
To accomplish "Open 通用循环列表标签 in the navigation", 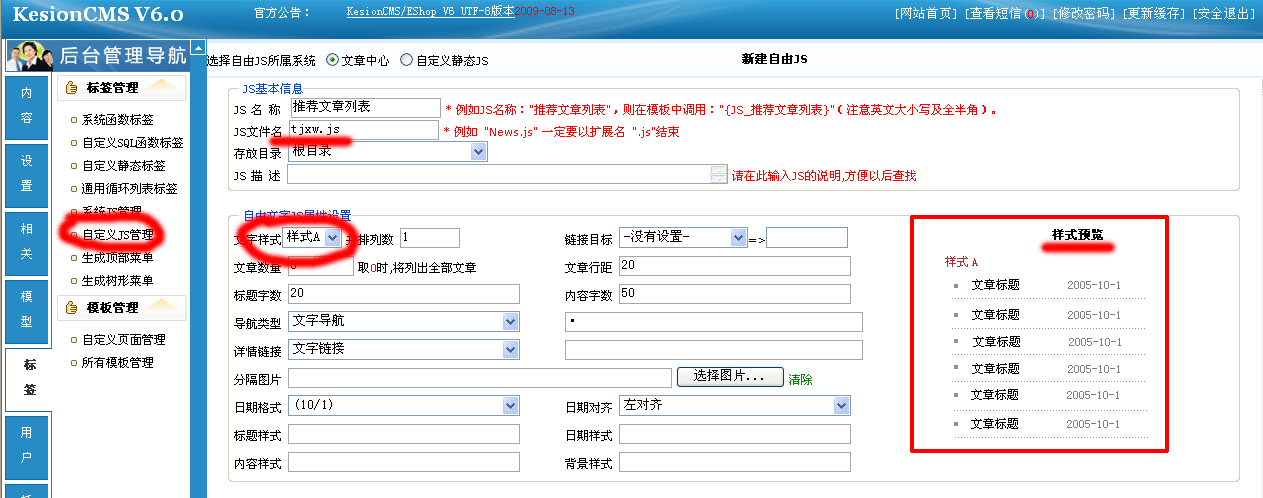I will tap(130, 189).
